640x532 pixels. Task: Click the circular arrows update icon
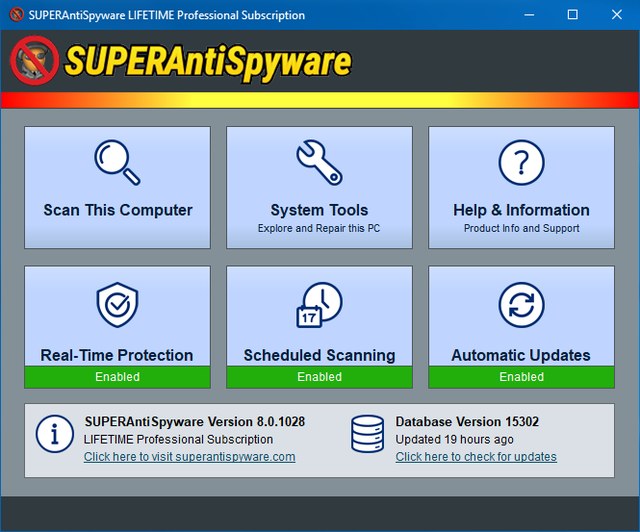[x=521, y=306]
